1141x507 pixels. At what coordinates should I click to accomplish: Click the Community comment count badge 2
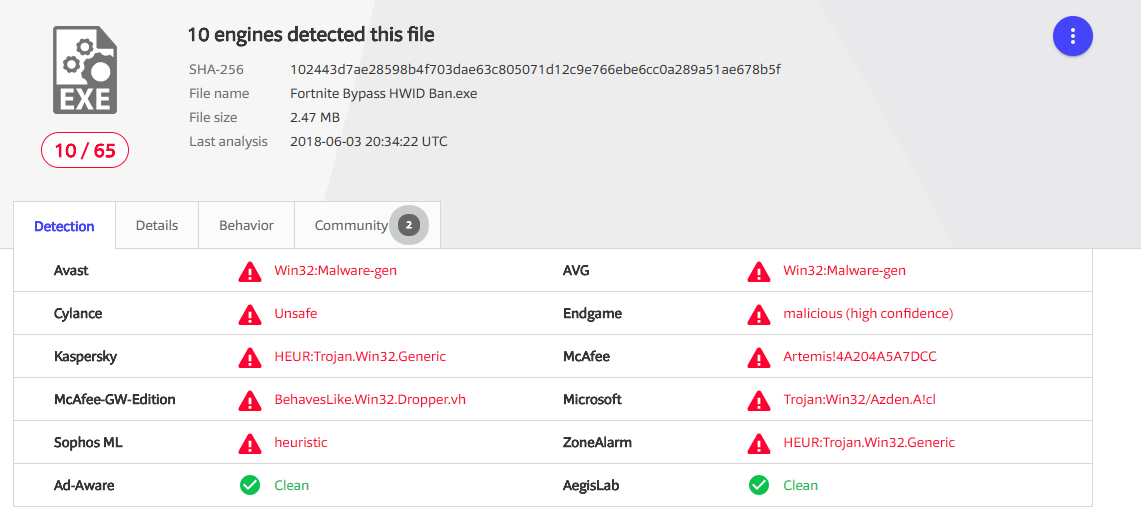pos(409,225)
